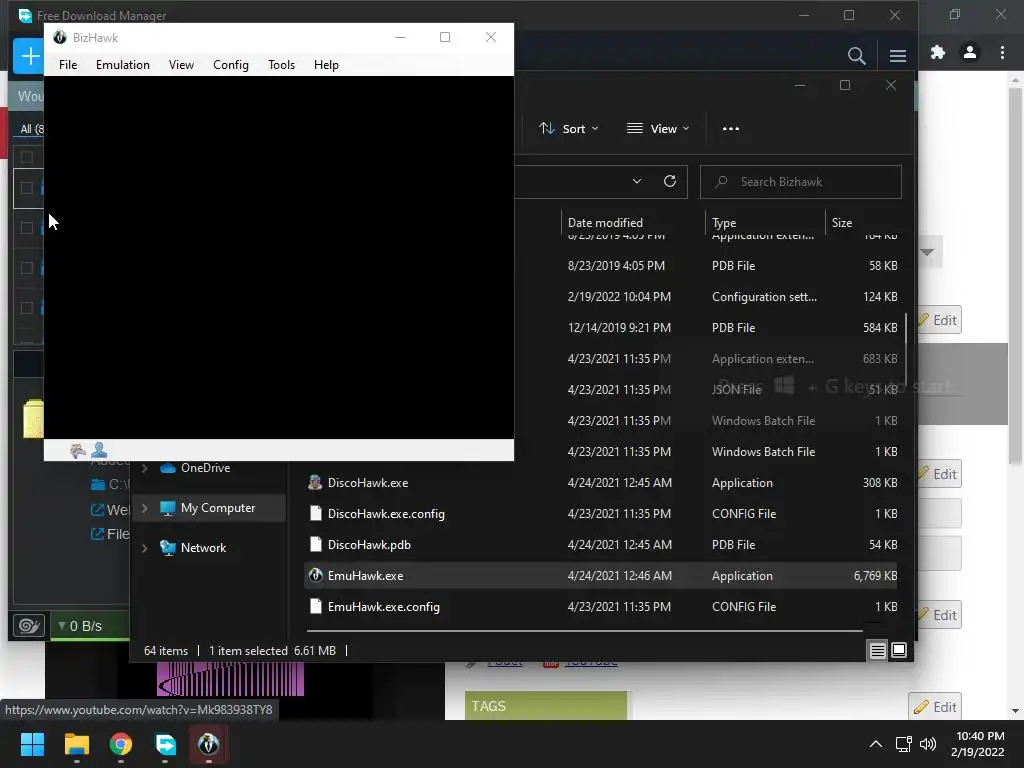Click the blue user icon in BizHawk status bar
Image resolution: width=1024 pixels, height=768 pixels.
(x=99, y=449)
